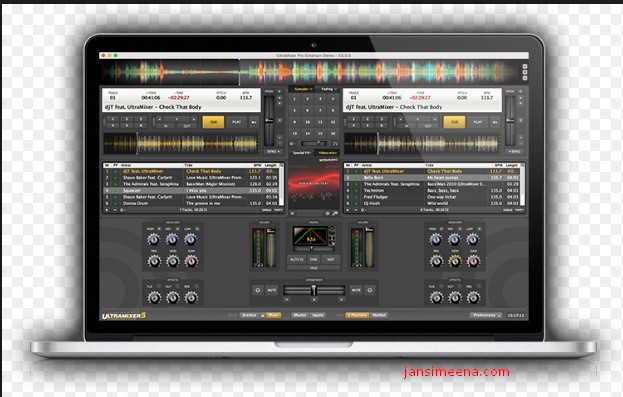Open the Preferences dropdown
Image resolution: width=623 pixels, height=397 pixels.
[486, 315]
